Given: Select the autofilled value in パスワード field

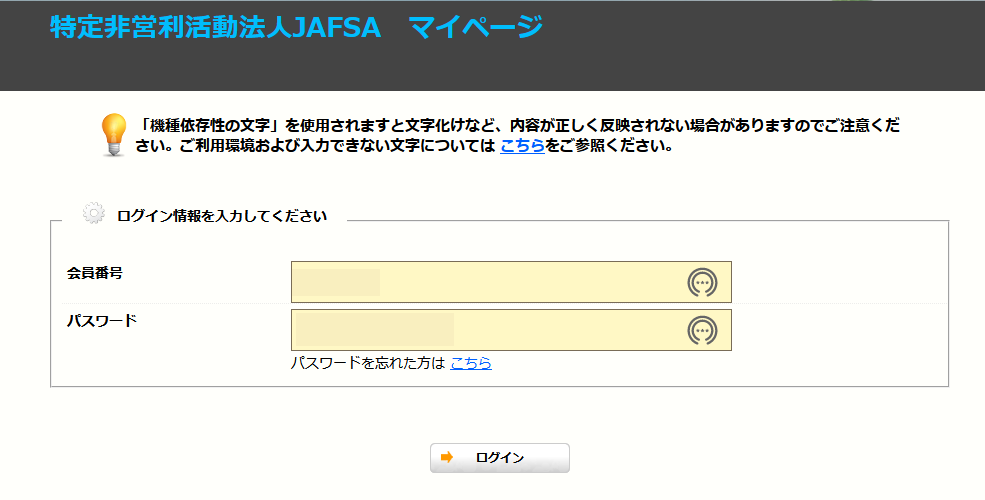Looking at the screenshot, I should coord(375,330).
